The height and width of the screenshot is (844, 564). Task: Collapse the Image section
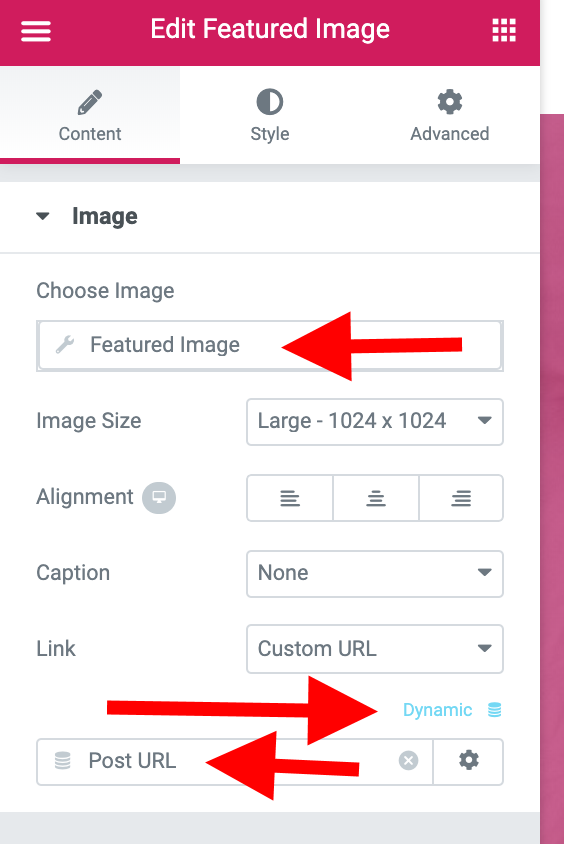43,216
